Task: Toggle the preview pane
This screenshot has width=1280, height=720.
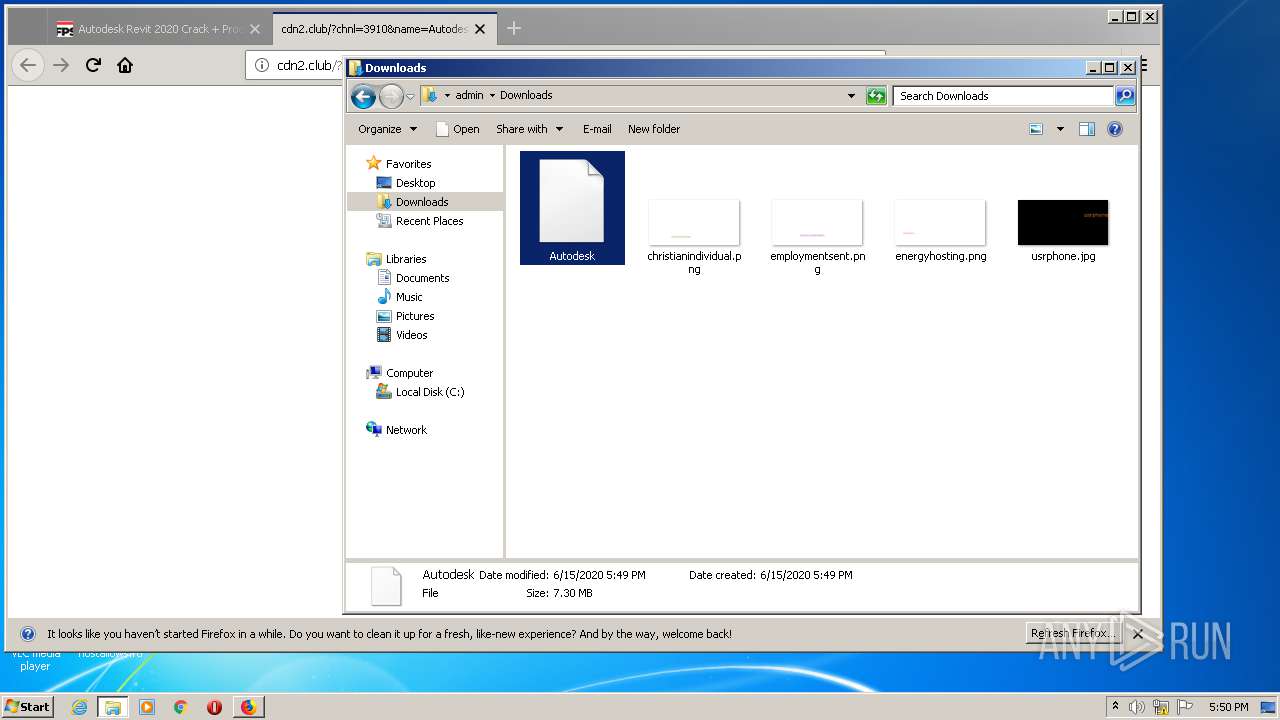Action: coord(1087,129)
